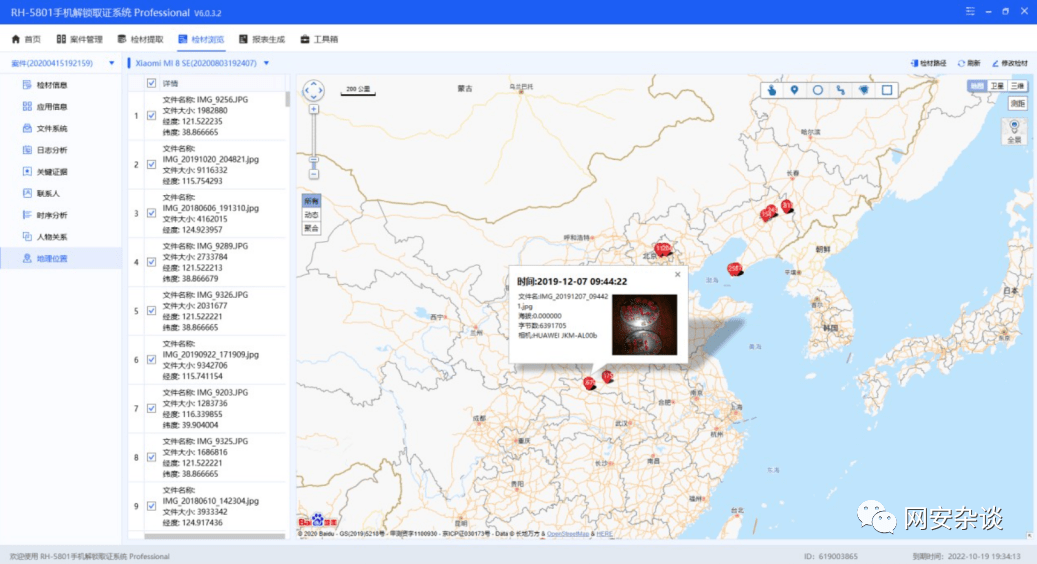Select the 动态 map display mode
This screenshot has height=564, width=1037.
pos(311,215)
